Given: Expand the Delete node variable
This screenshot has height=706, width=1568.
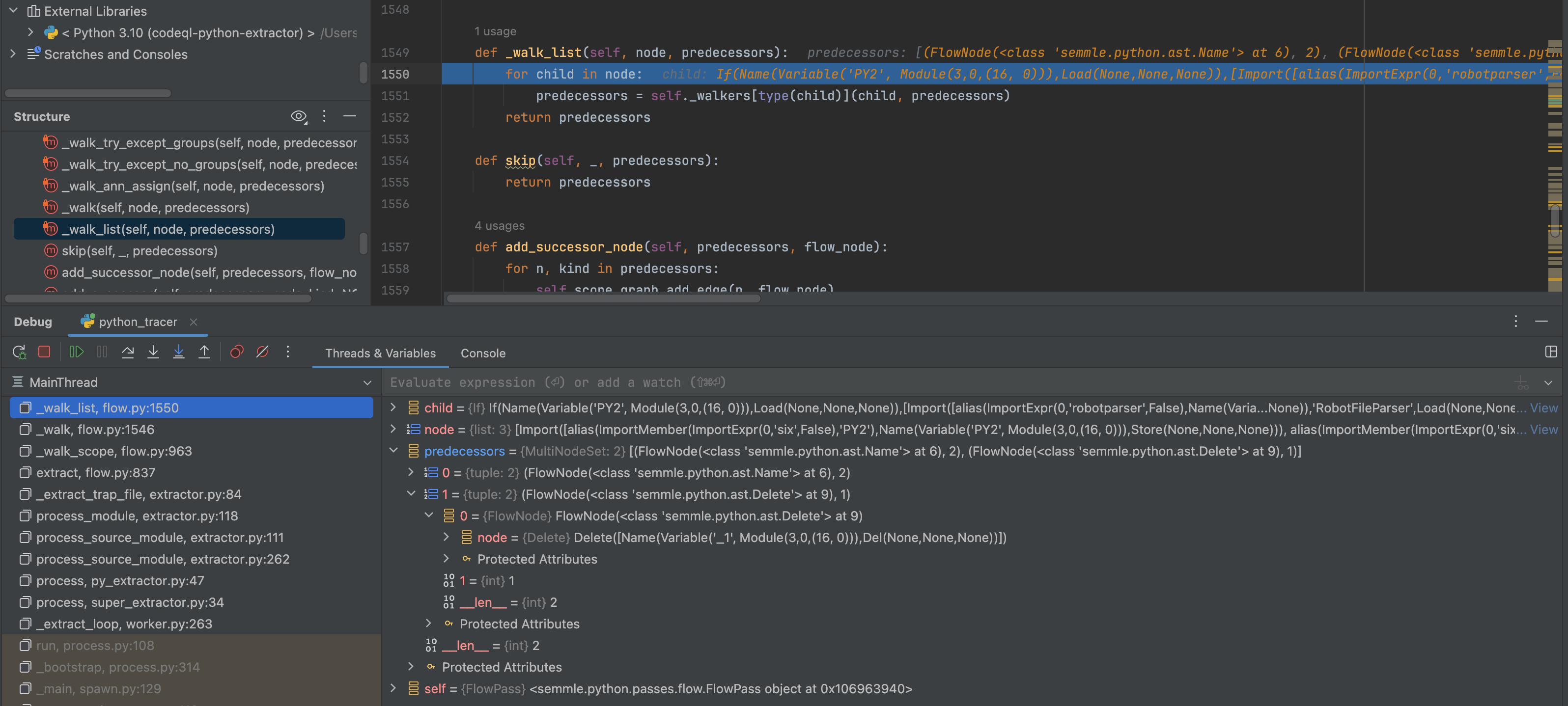Looking at the screenshot, I should point(446,538).
